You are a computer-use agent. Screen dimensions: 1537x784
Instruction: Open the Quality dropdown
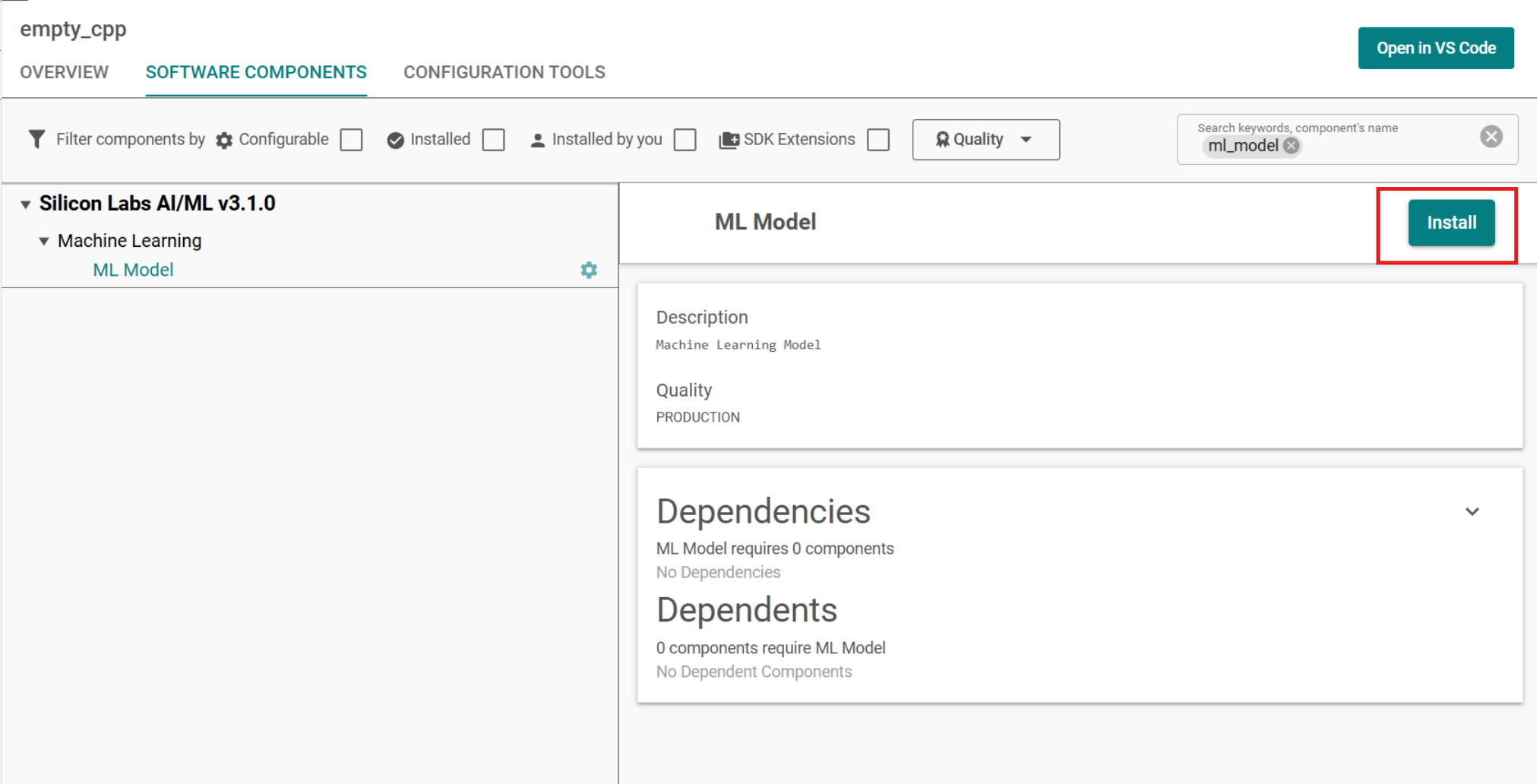pyautogui.click(x=985, y=140)
